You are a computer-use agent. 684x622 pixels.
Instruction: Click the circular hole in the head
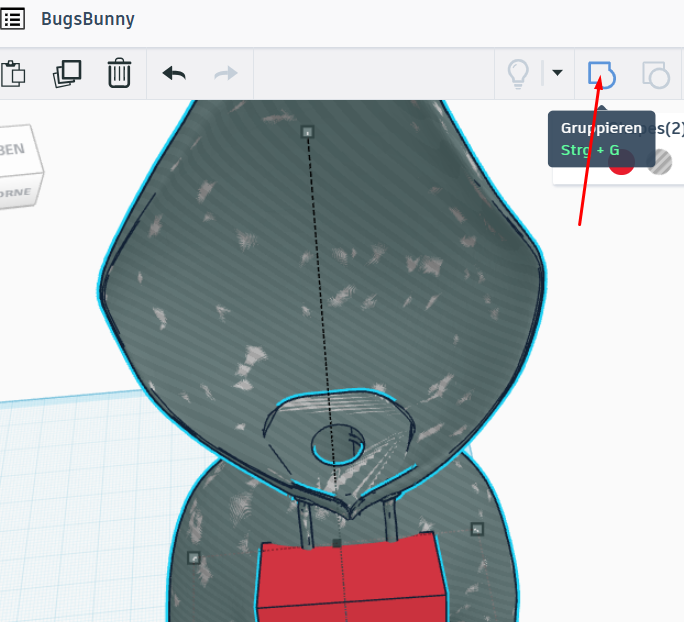[338, 445]
